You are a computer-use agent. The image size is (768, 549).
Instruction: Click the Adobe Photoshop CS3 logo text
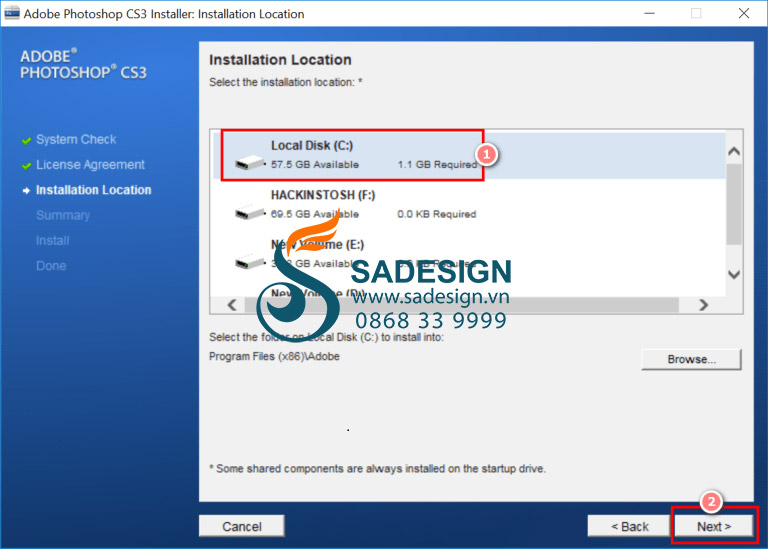pos(83,64)
